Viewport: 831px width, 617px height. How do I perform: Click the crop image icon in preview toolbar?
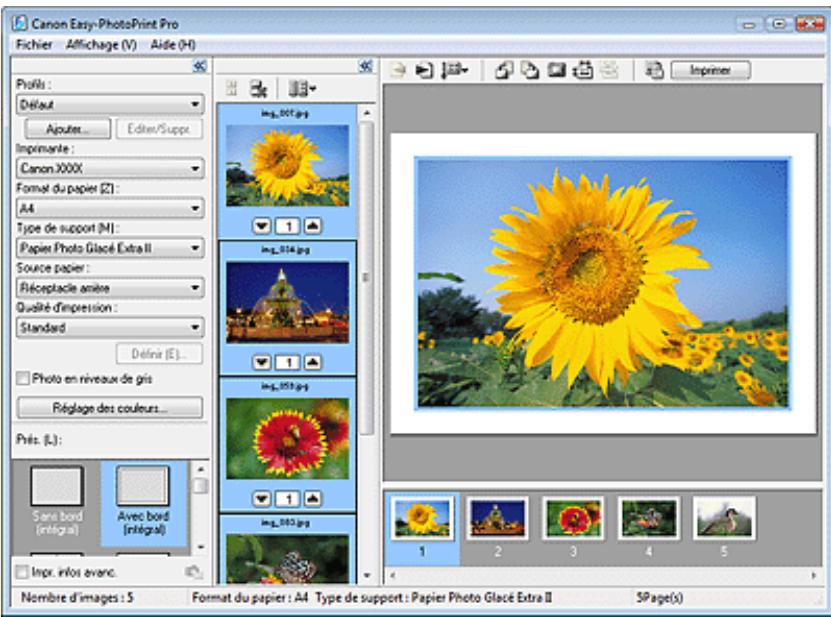(x=556, y=70)
